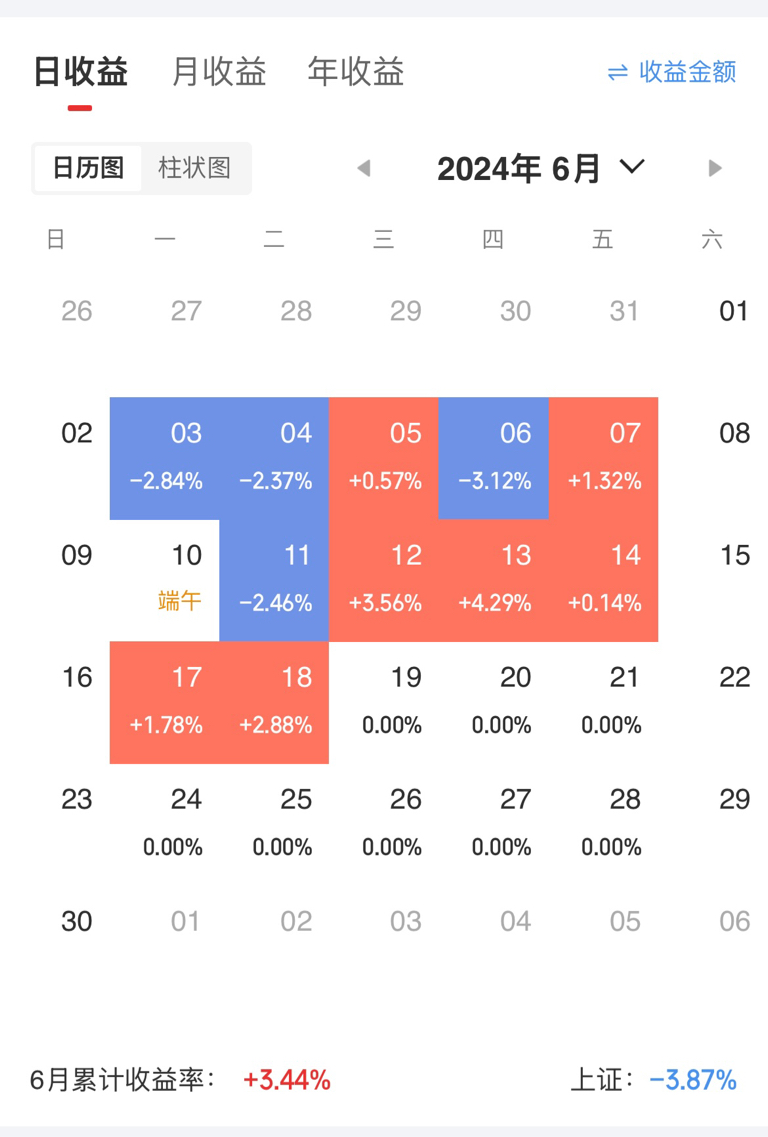Select the 日收益 tab

[80, 72]
